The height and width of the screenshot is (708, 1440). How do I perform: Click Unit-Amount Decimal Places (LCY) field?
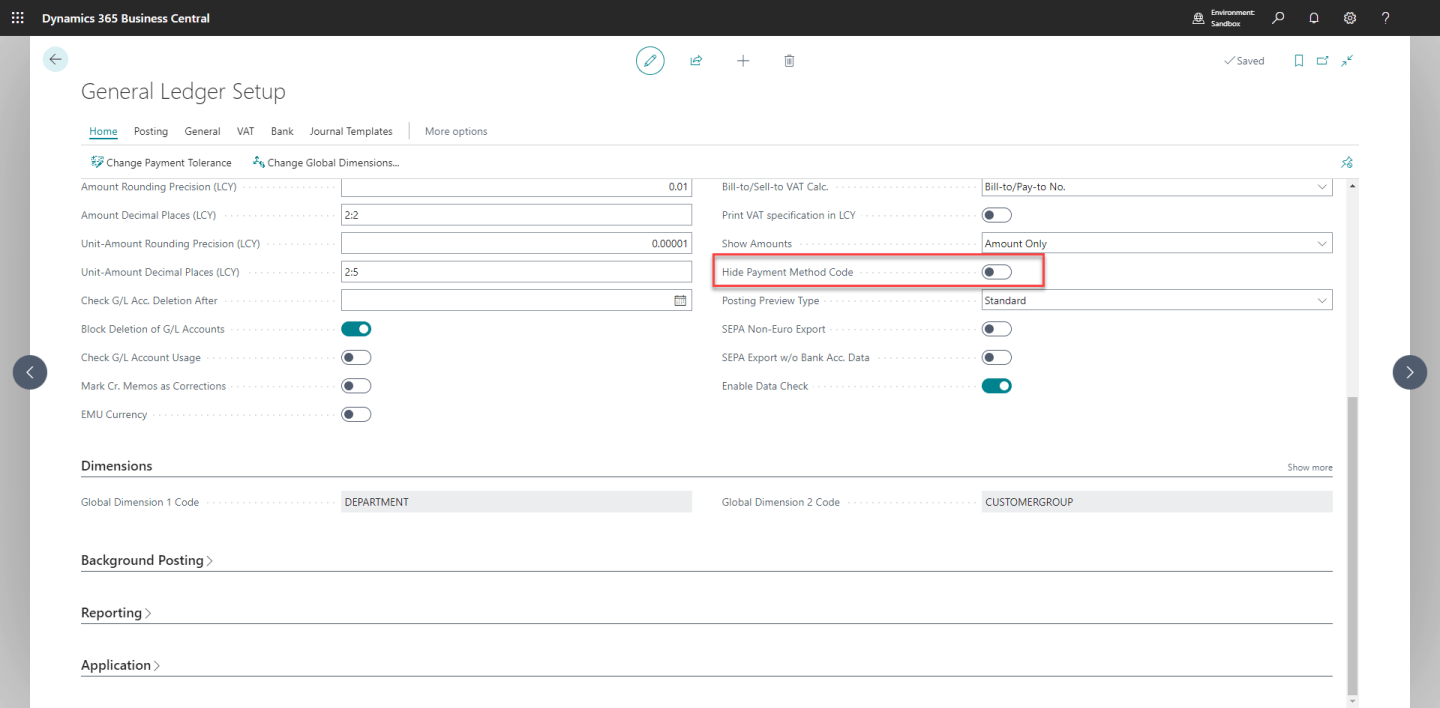point(517,272)
